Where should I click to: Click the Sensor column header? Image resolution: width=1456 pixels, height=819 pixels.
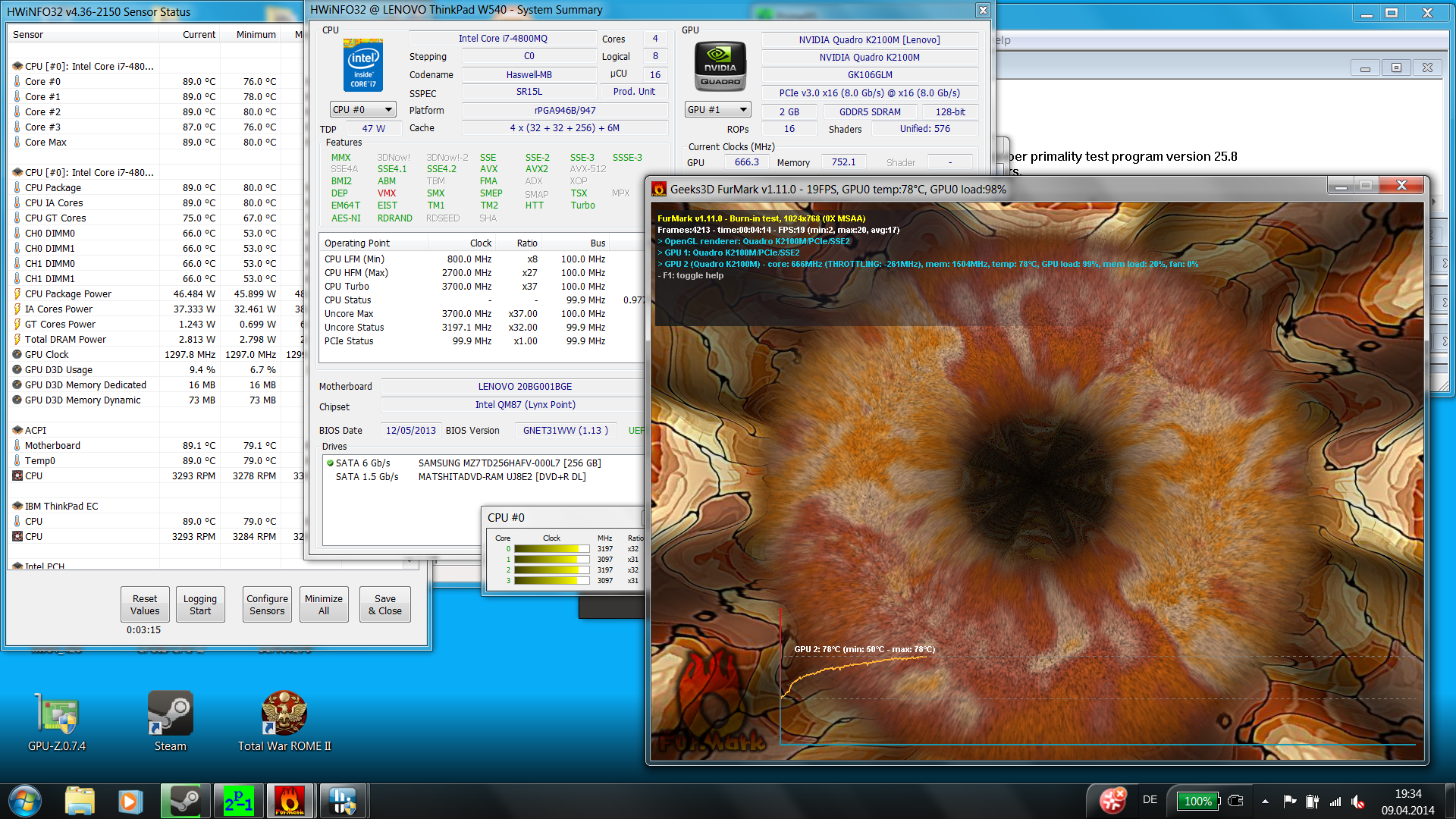coord(83,35)
